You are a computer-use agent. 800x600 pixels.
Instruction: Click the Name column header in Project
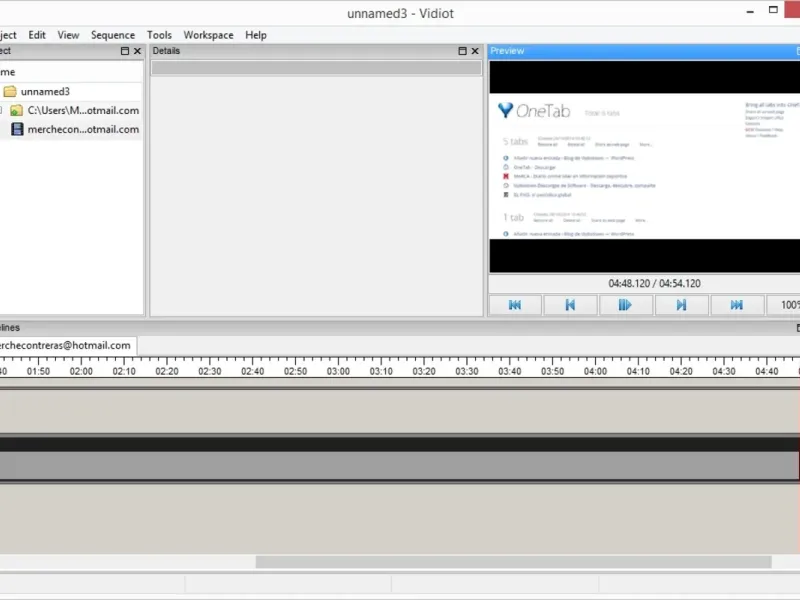coord(71,72)
